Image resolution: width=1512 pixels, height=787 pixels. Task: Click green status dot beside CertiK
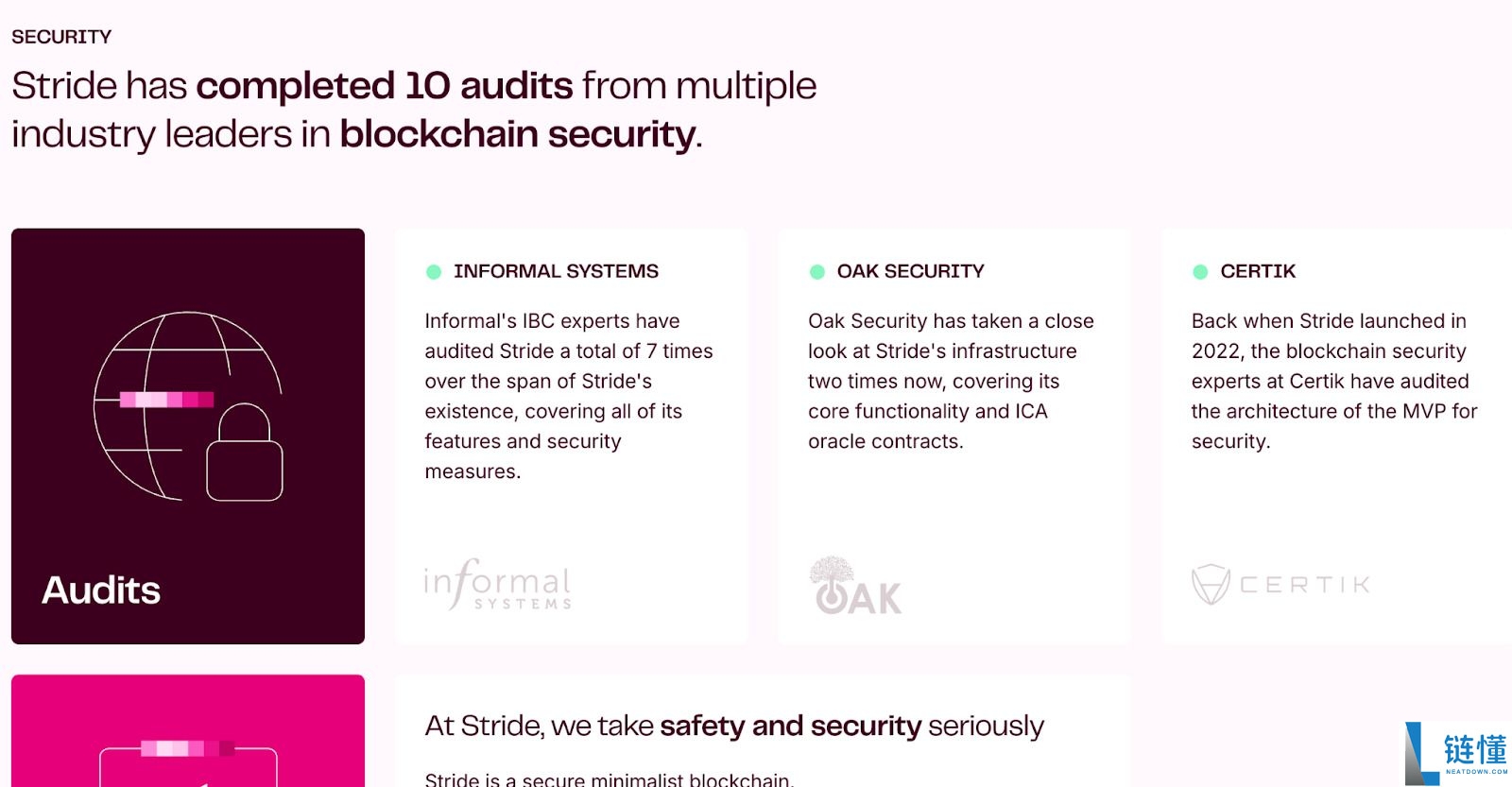pos(1200,272)
